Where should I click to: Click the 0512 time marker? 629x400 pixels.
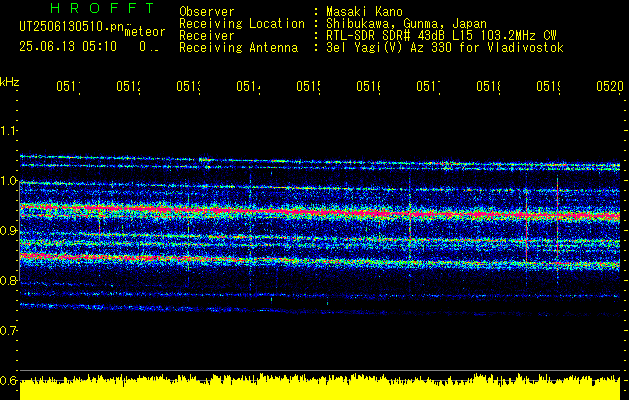pos(128,86)
